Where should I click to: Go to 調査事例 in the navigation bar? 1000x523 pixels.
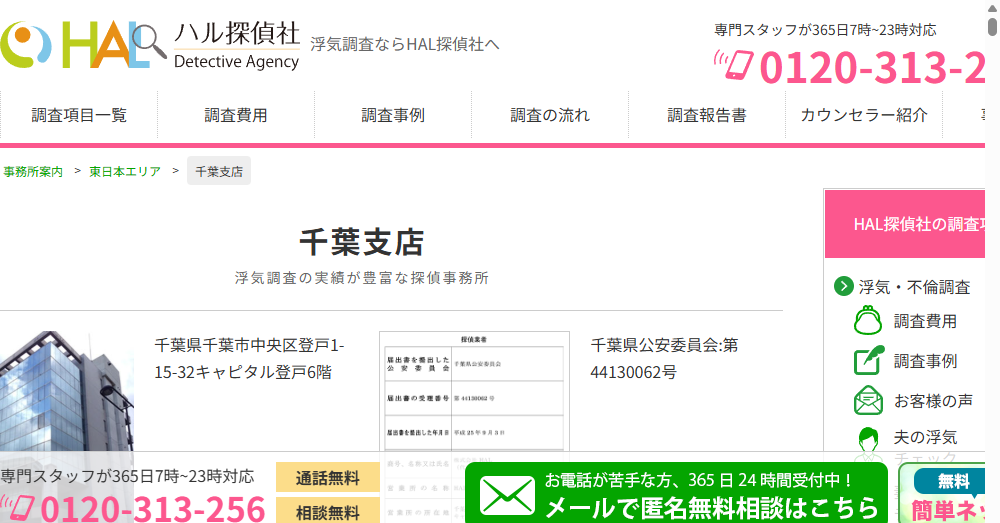click(393, 115)
